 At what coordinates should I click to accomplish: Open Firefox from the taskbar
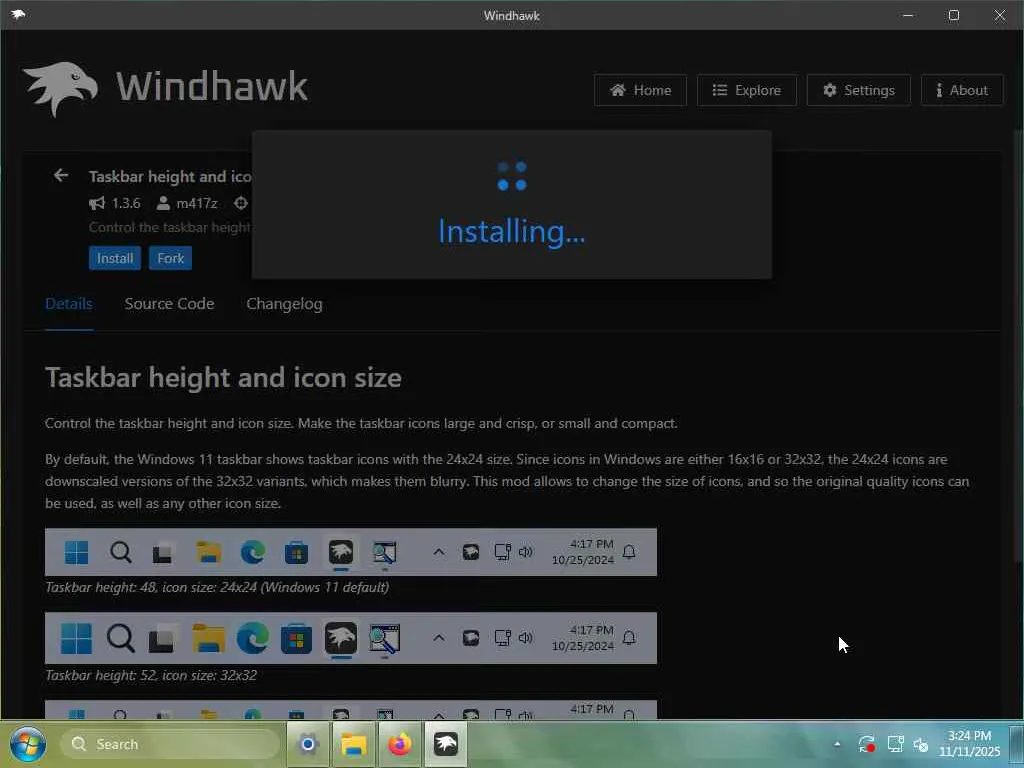coord(400,744)
